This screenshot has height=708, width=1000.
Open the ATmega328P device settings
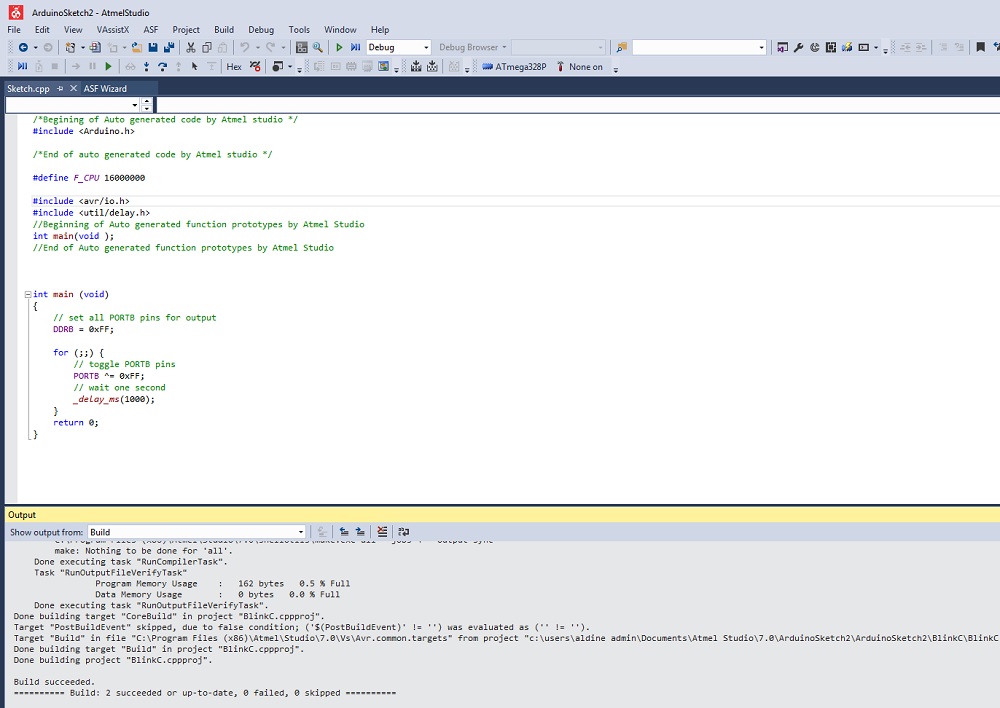coord(514,66)
